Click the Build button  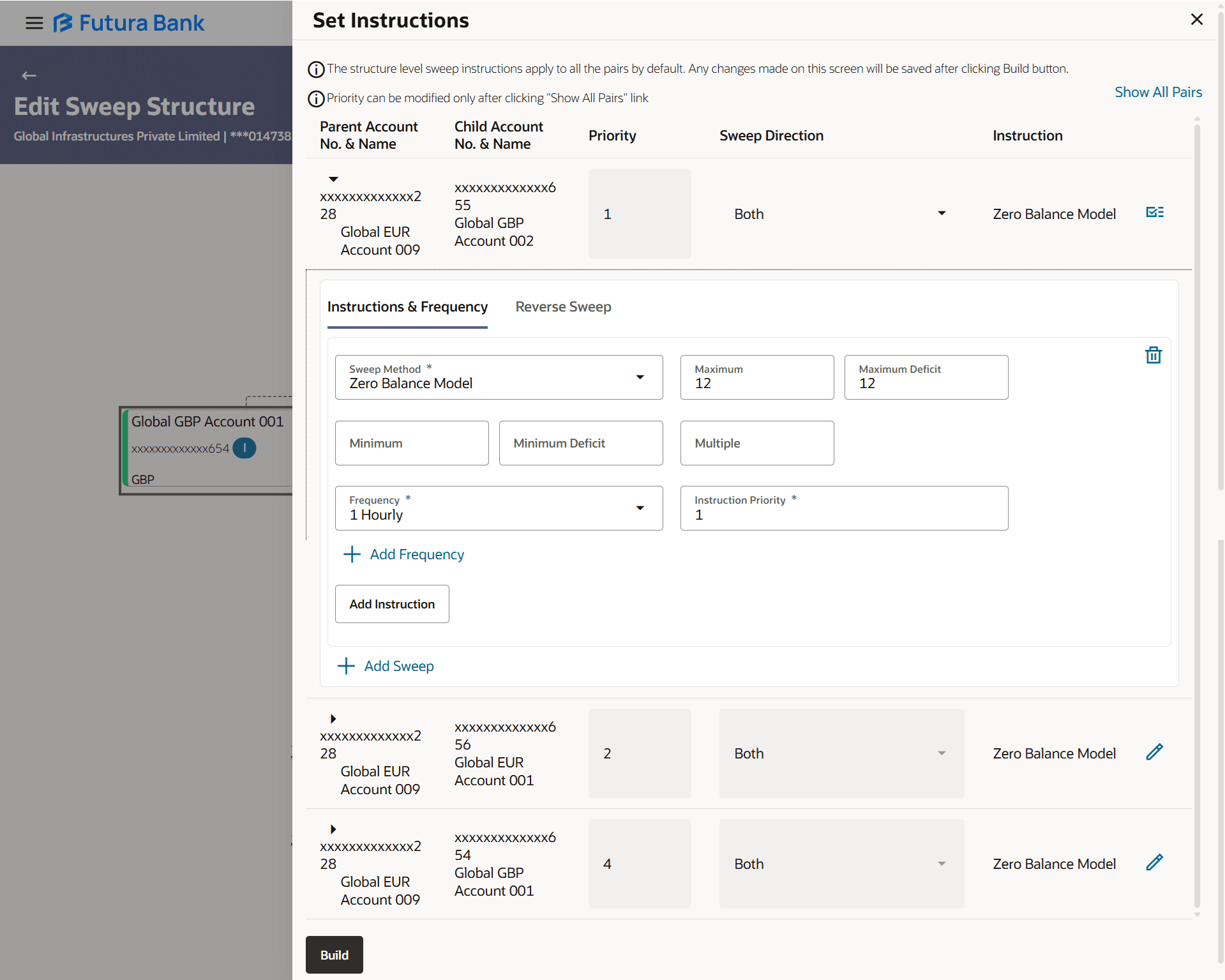[334, 954]
